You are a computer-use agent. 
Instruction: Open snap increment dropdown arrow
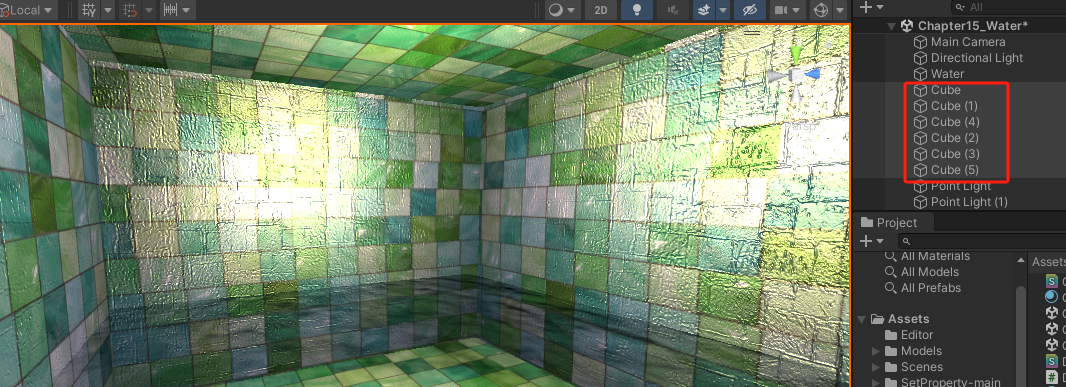coord(186,10)
